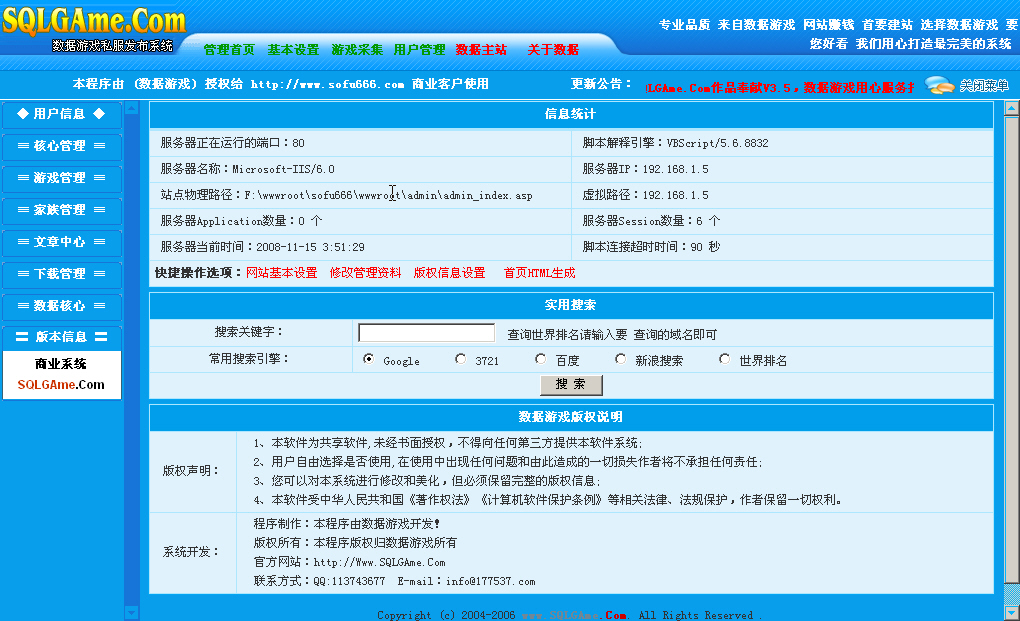Expand the 文章中心 sidebar section

[61, 242]
